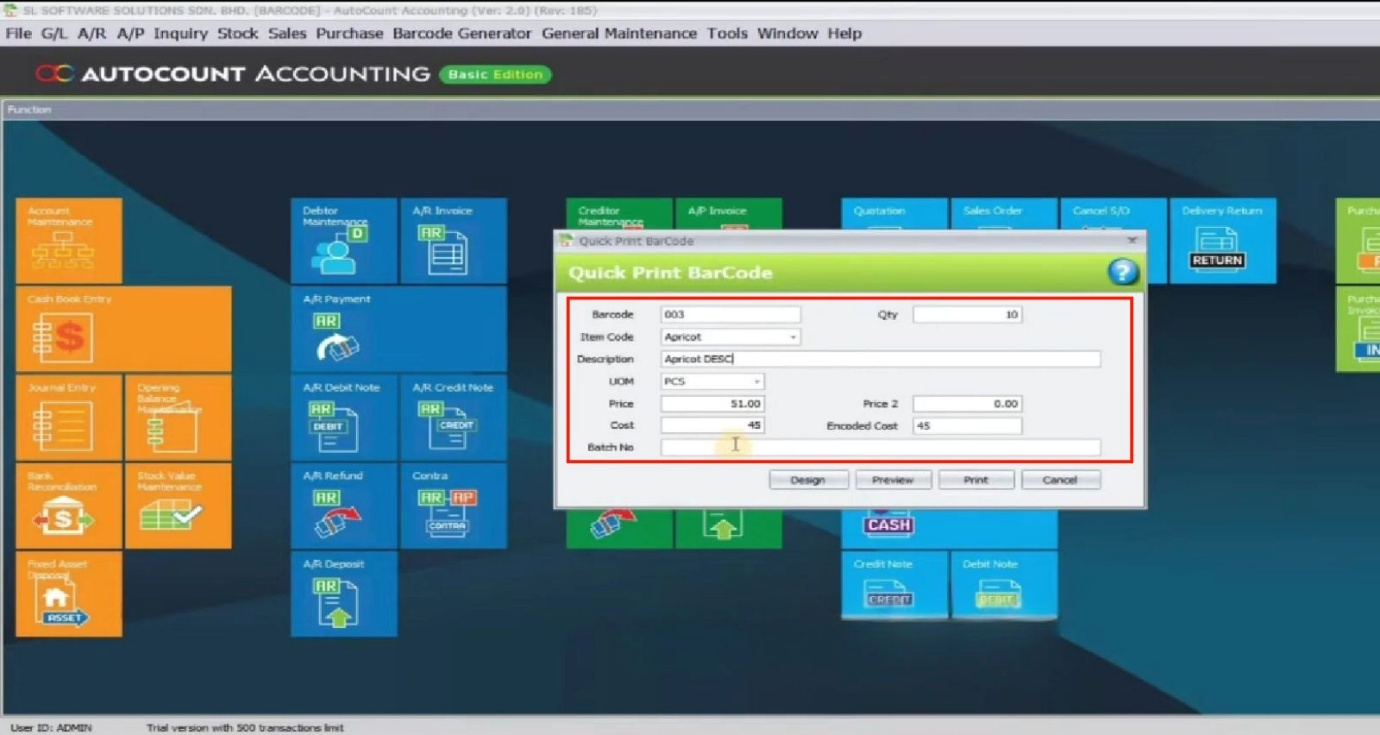This screenshot has height=735, width=1380.
Task: Open the General Maintenance menu
Action: pyautogui.click(x=619, y=33)
